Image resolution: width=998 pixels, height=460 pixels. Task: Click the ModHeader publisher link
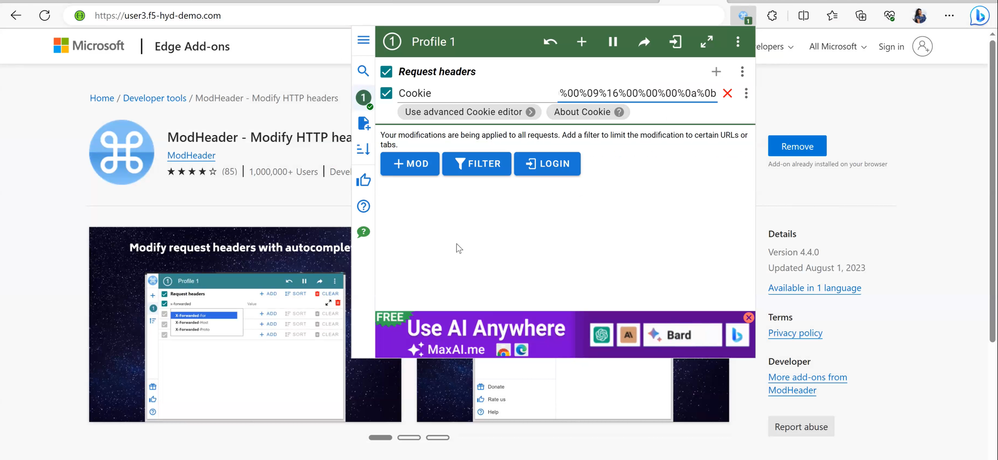click(x=191, y=156)
